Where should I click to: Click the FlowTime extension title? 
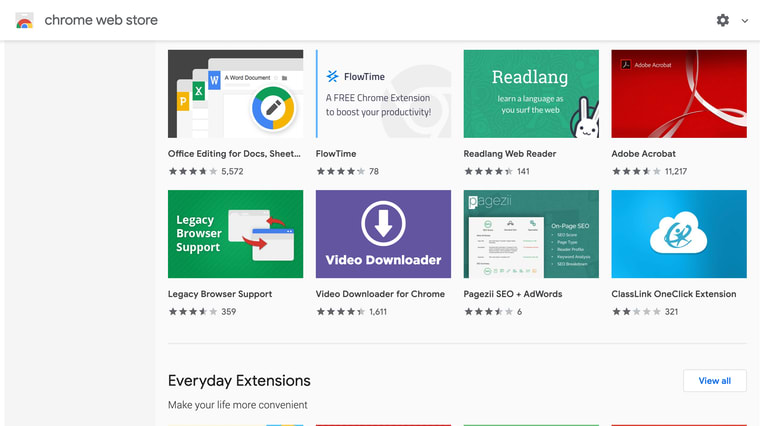point(336,154)
